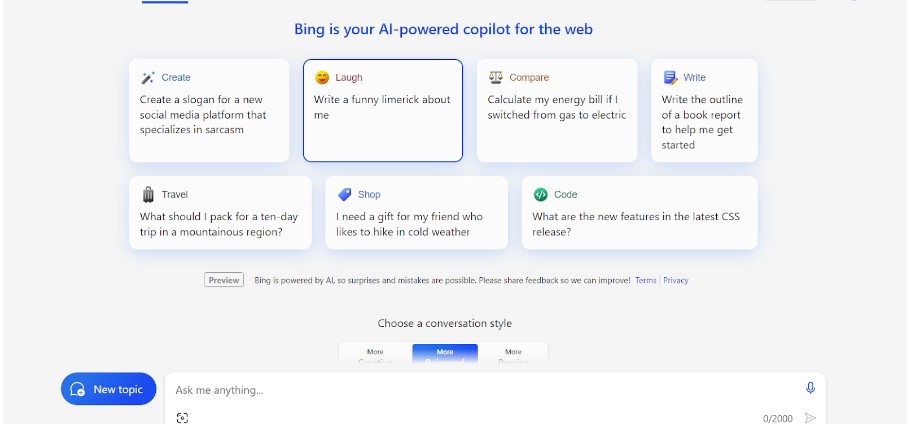Click the Preview badge
Image resolution: width=909 pixels, height=424 pixels.
click(x=224, y=280)
